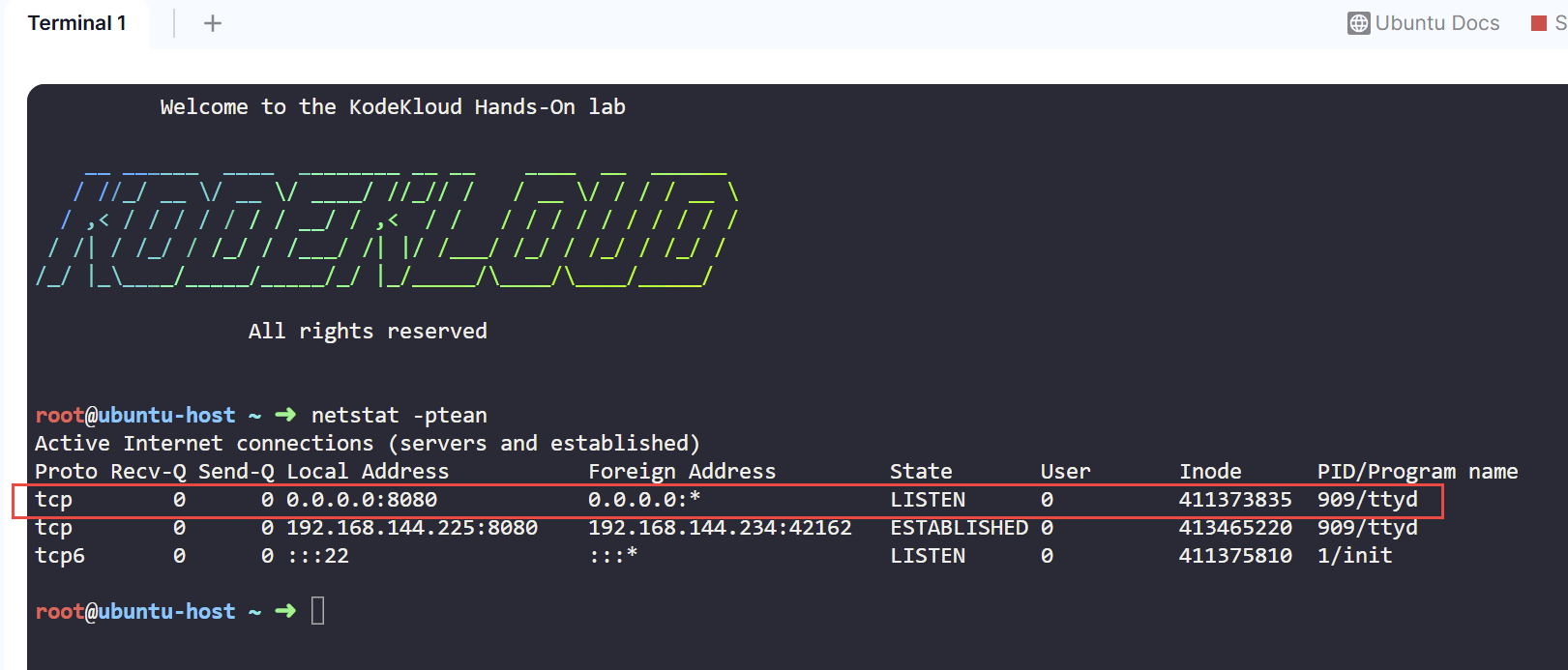
Task: Click 'Active Internet connections (servers and established)' line
Action: [368, 443]
